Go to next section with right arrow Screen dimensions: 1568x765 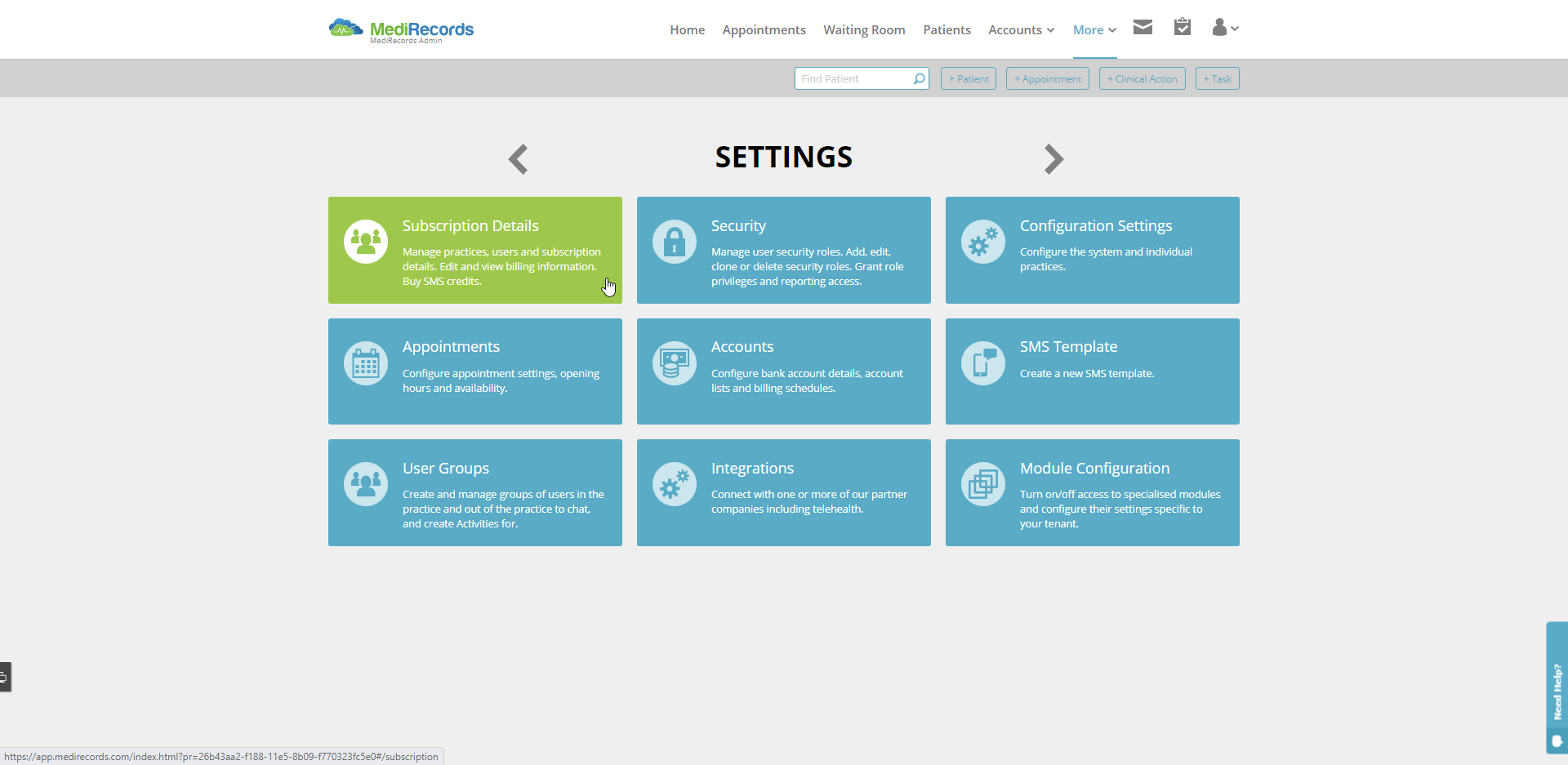point(1053,159)
